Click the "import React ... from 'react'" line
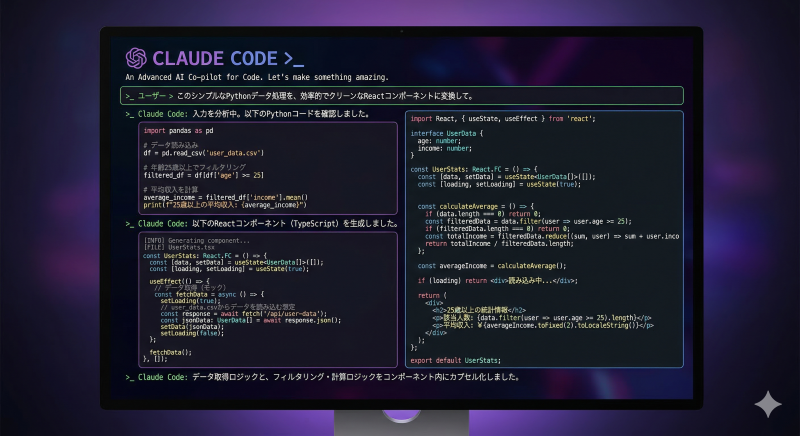Viewport: 800px width, 436px height. 503,119
